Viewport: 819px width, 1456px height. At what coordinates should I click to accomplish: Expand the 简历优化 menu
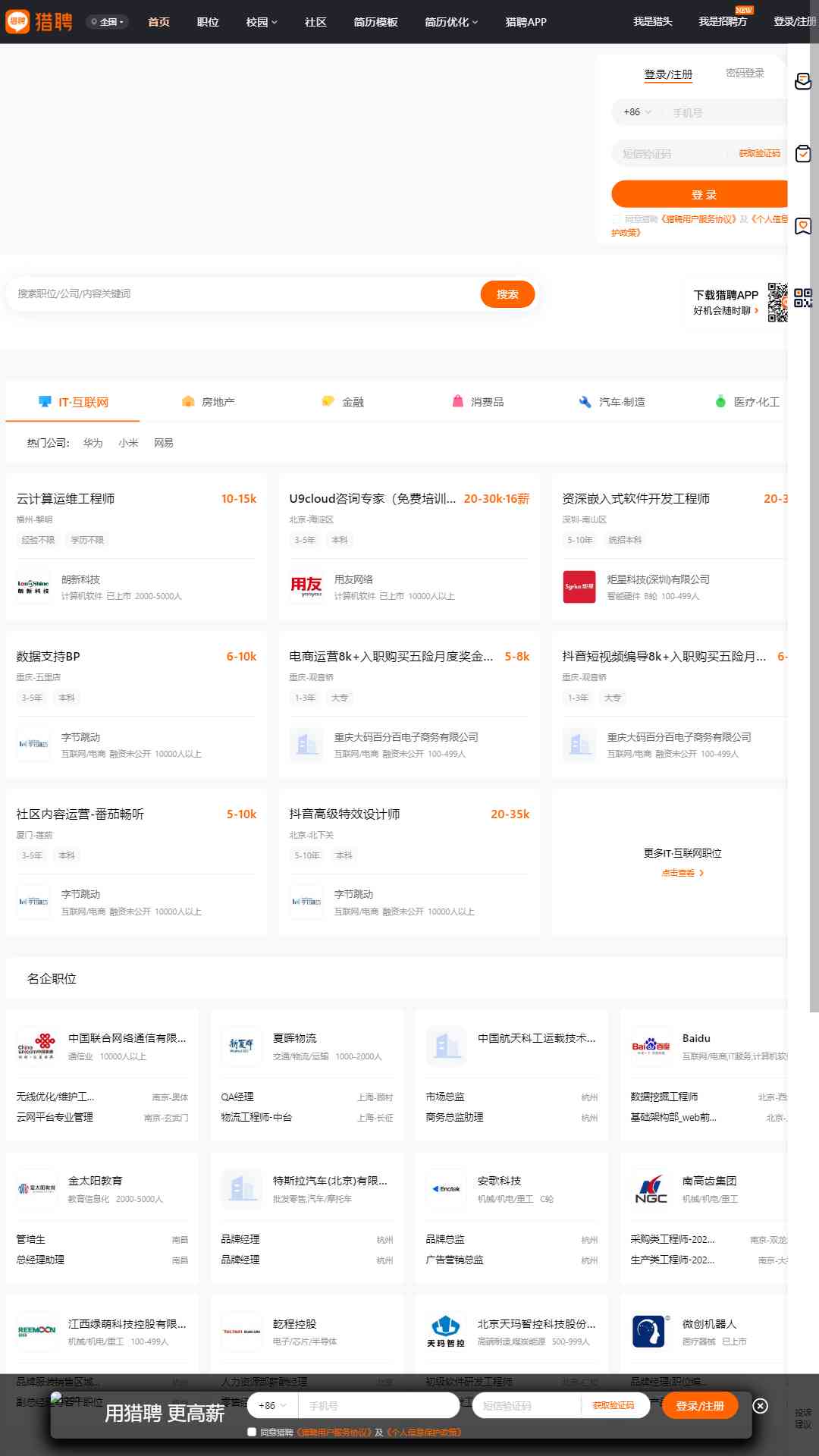coord(451,22)
